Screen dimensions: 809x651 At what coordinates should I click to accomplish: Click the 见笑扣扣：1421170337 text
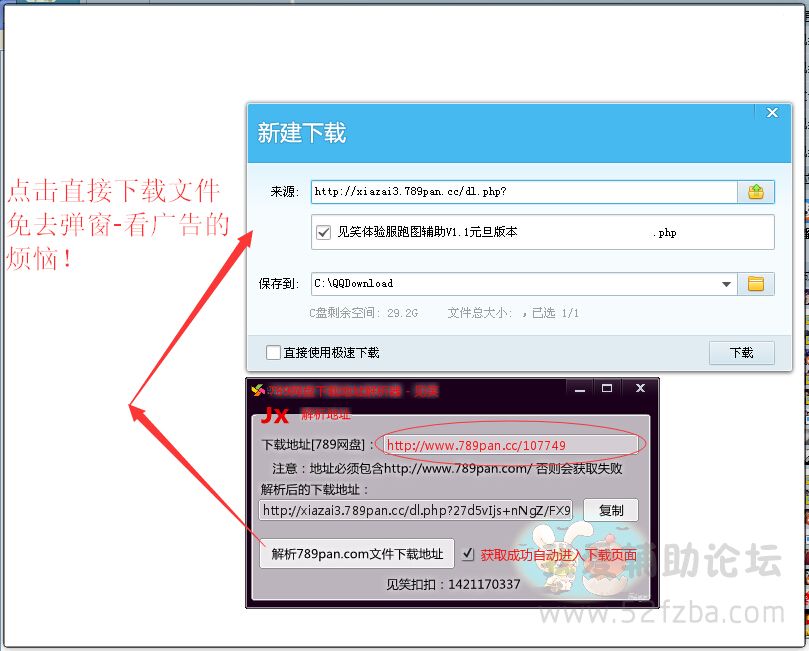(453, 584)
